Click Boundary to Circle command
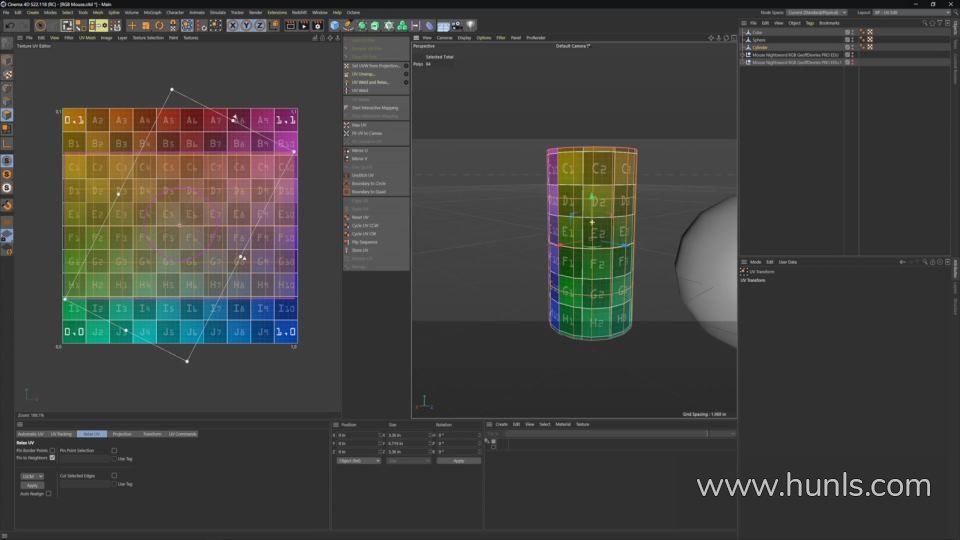960x540 pixels. tap(368, 184)
